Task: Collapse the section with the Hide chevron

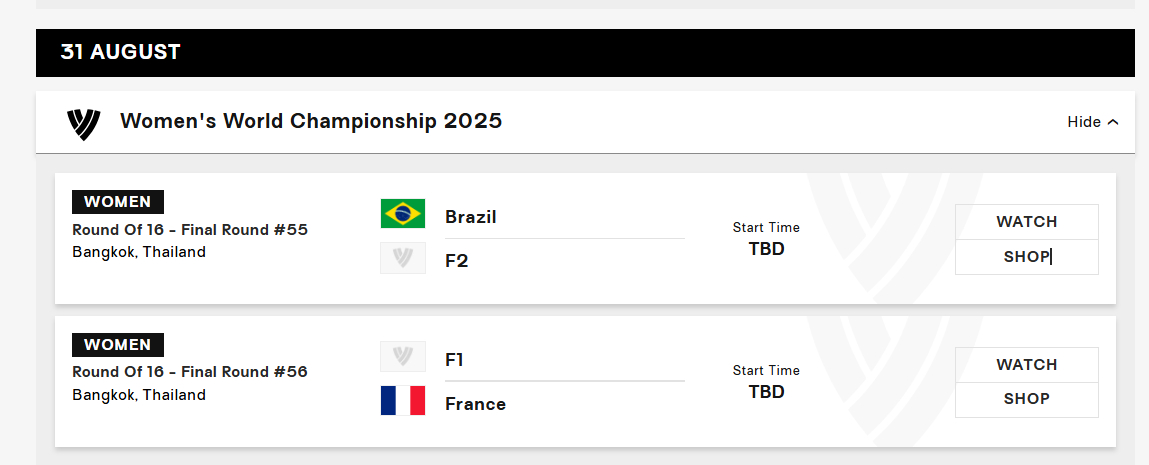Action: tap(1093, 122)
